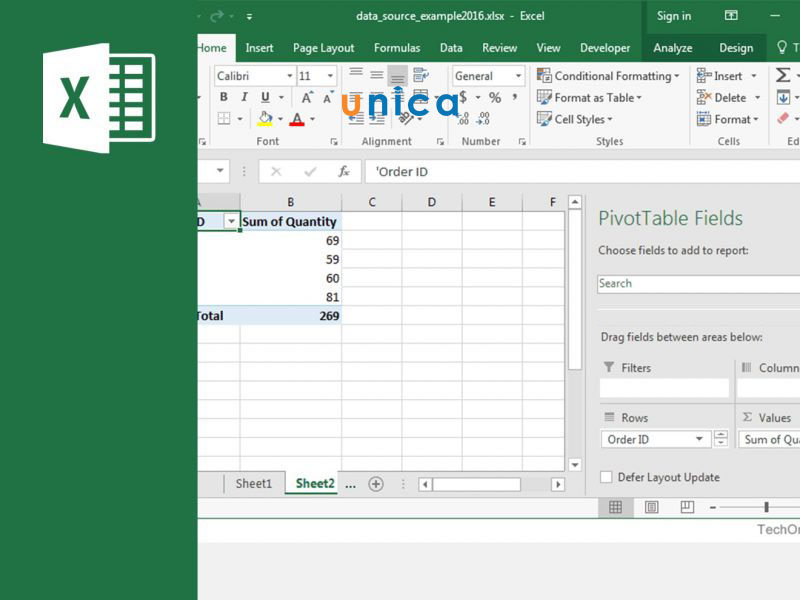Click the AutoSum sigma icon

783,76
